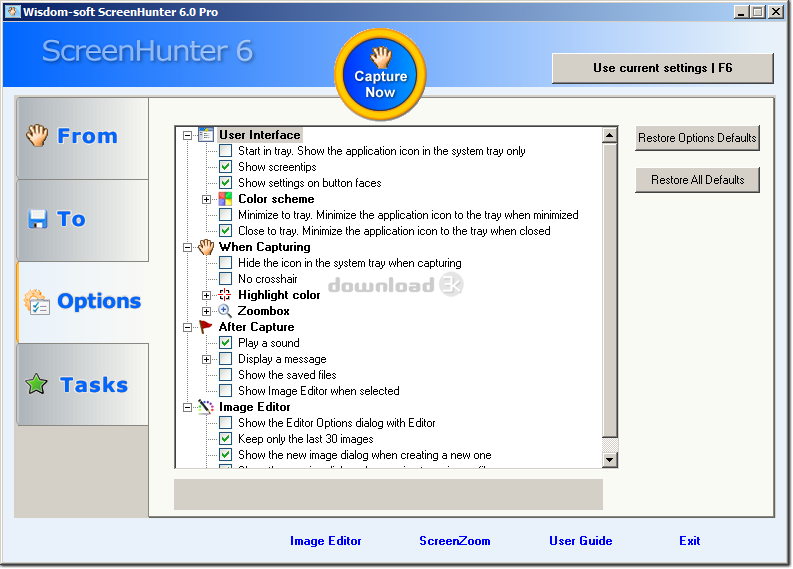This screenshot has width=793, height=569.
Task: Click the gear checklist icon on Options tab
Action: (37, 302)
